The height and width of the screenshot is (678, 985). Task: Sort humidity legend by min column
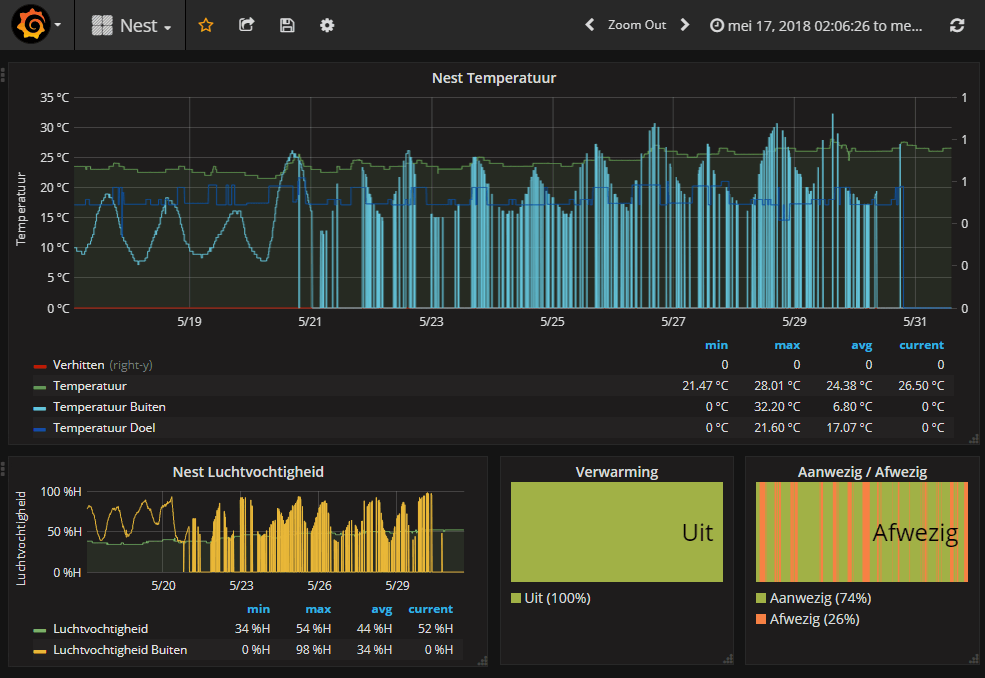(x=258, y=609)
